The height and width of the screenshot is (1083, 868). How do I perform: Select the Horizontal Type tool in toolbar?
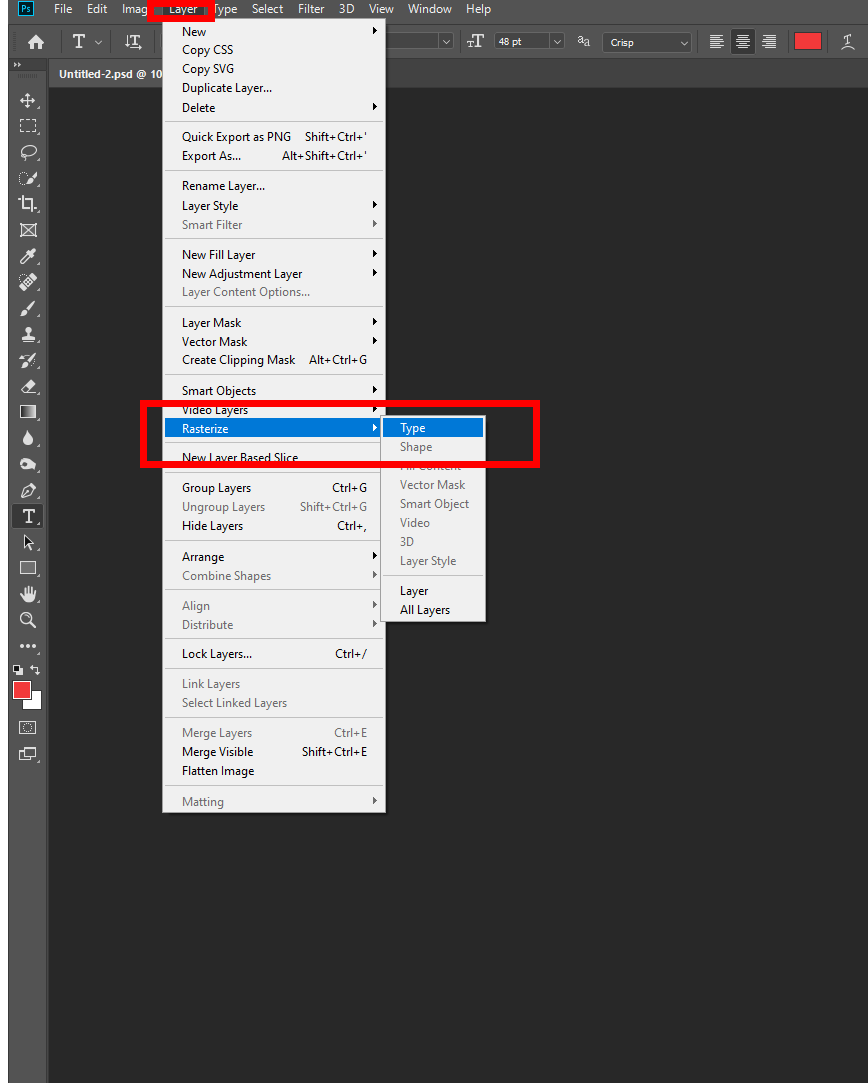pos(28,516)
